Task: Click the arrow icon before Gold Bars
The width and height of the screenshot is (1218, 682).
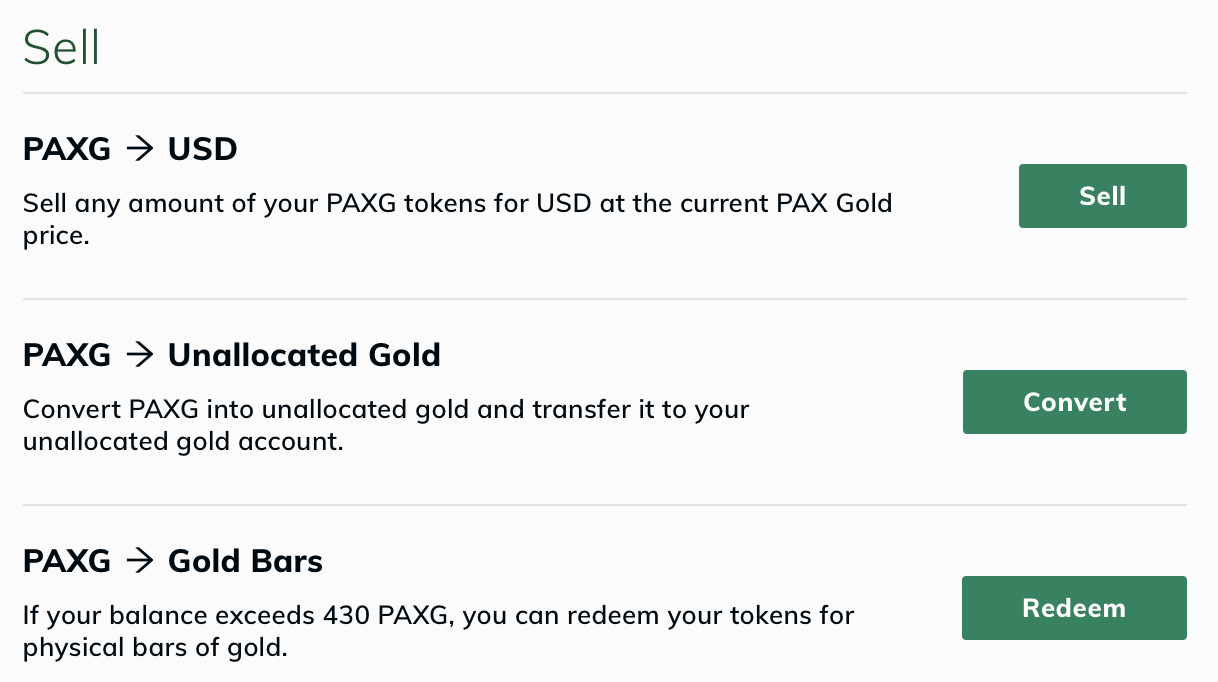Action: coord(140,561)
